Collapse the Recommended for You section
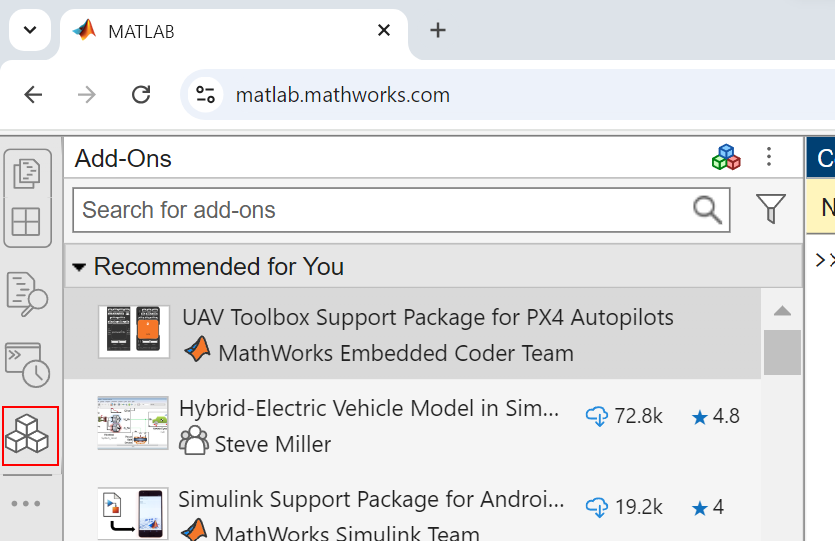The height and width of the screenshot is (541, 835). pos(80,267)
